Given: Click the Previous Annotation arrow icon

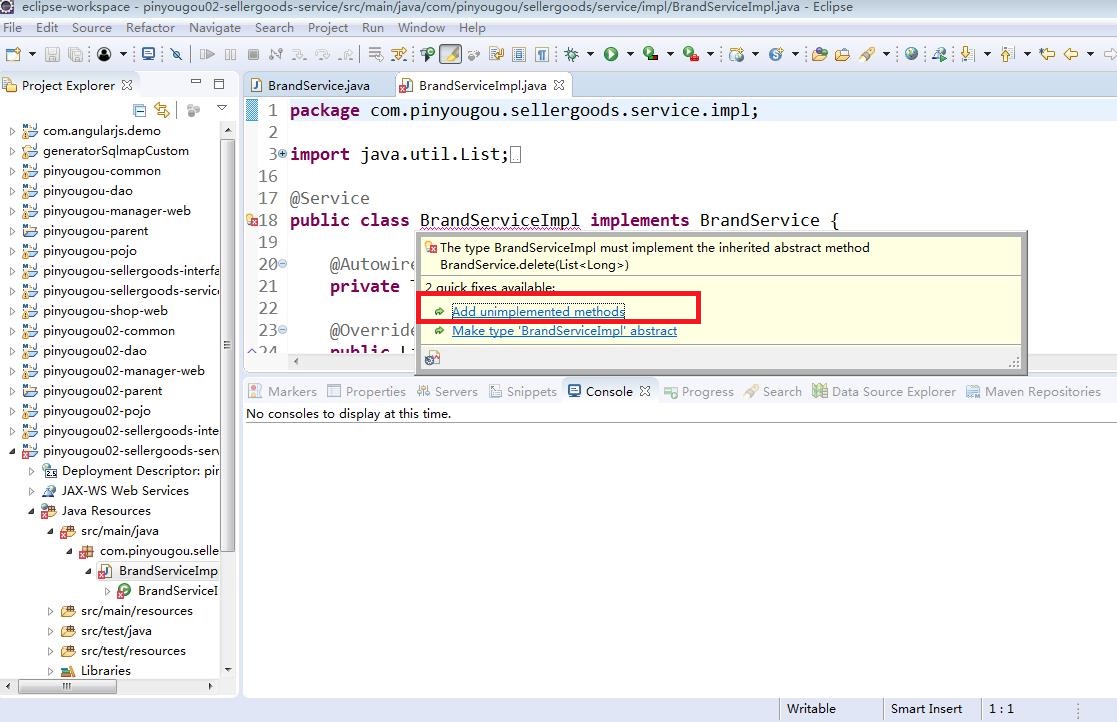Looking at the screenshot, I should coord(1007,54).
